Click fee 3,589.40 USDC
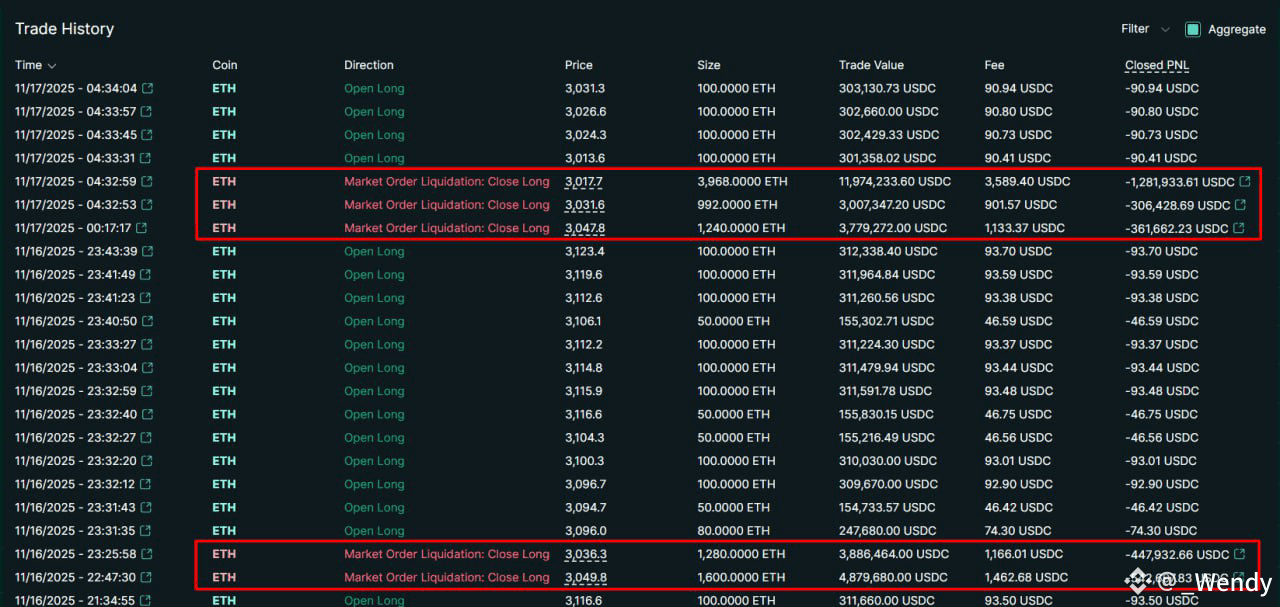 pyautogui.click(x=1027, y=182)
